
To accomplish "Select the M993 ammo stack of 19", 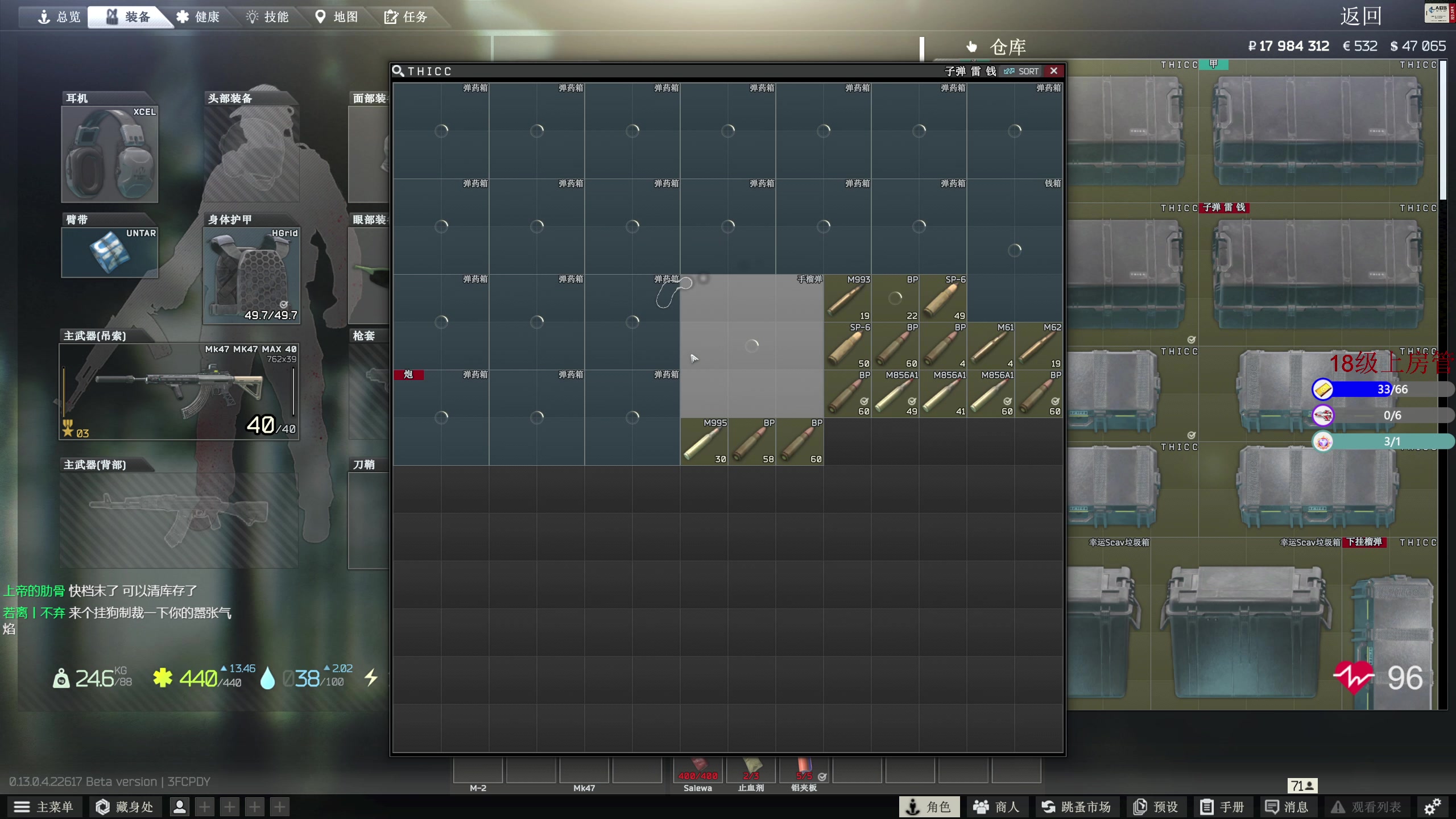I will (x=847, y=298).
